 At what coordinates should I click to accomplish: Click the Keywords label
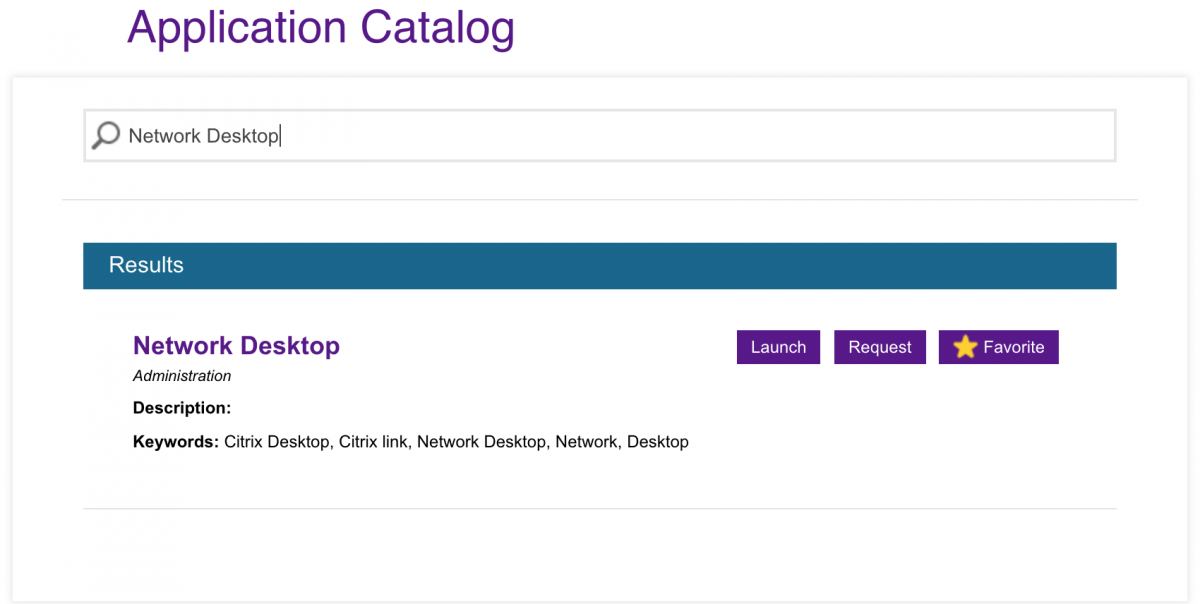[175, 441]
